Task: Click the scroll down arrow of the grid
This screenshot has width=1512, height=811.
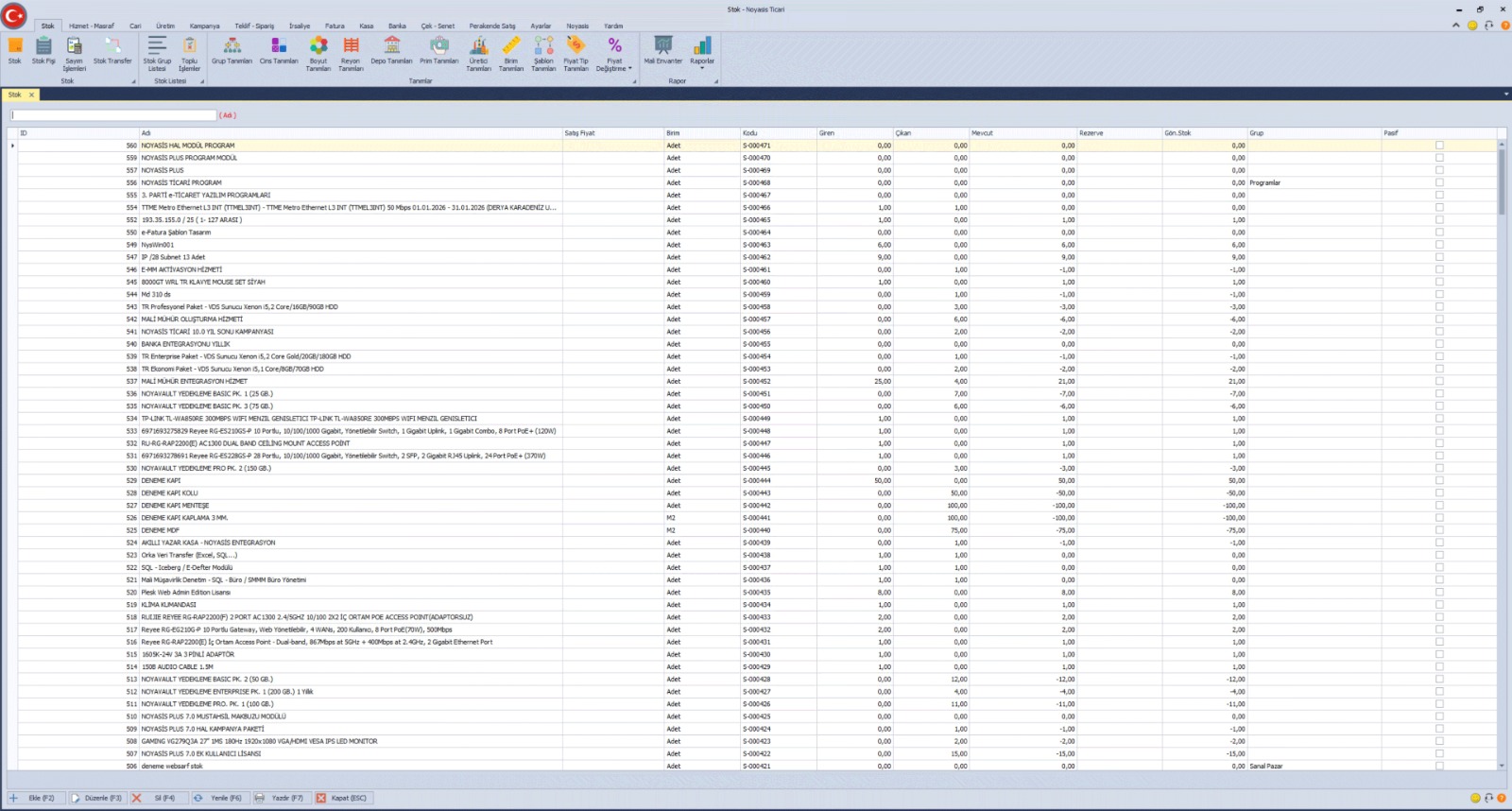Action: coord(1502,766)
